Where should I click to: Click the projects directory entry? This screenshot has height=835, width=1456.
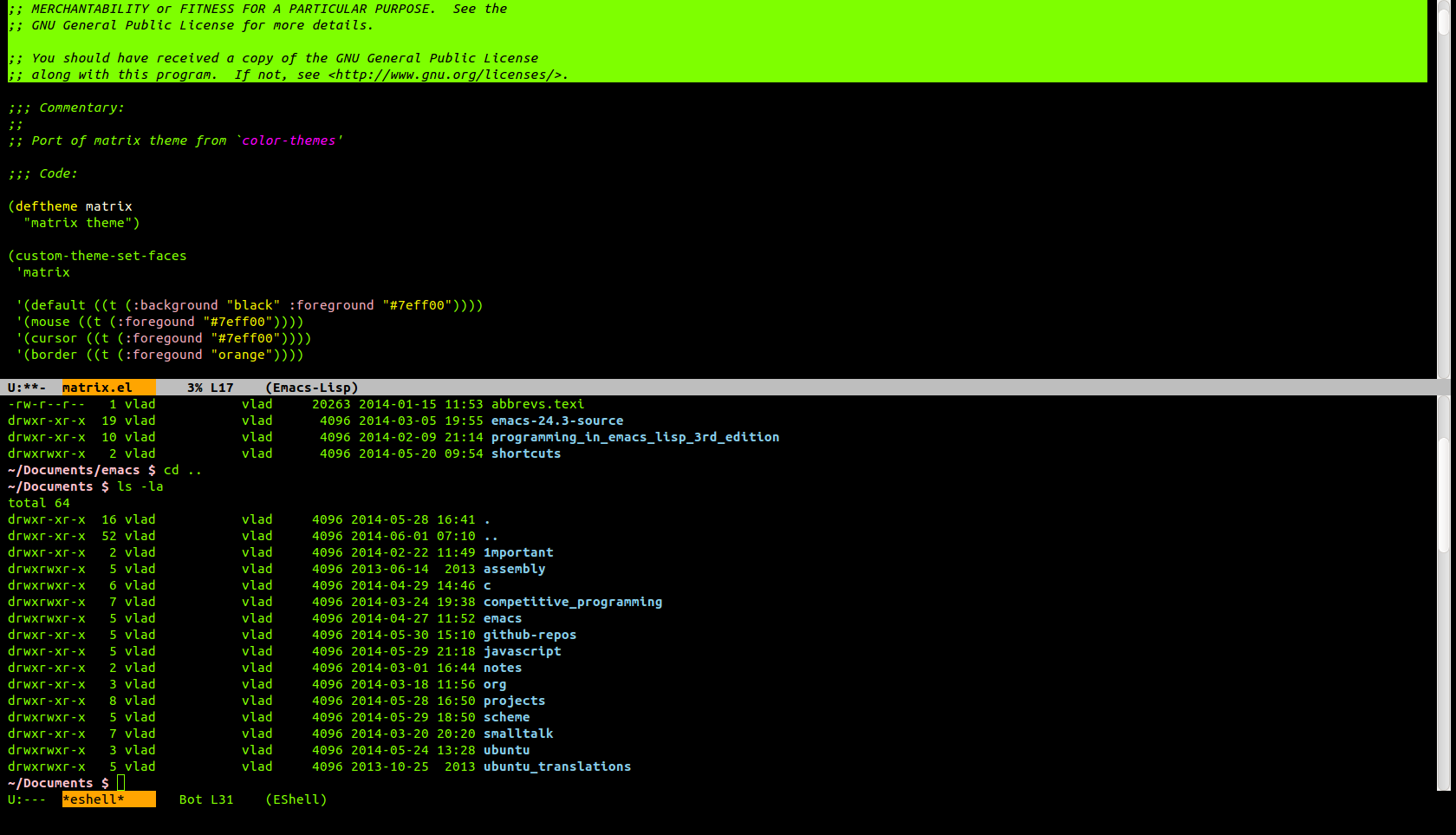(515, 701)
